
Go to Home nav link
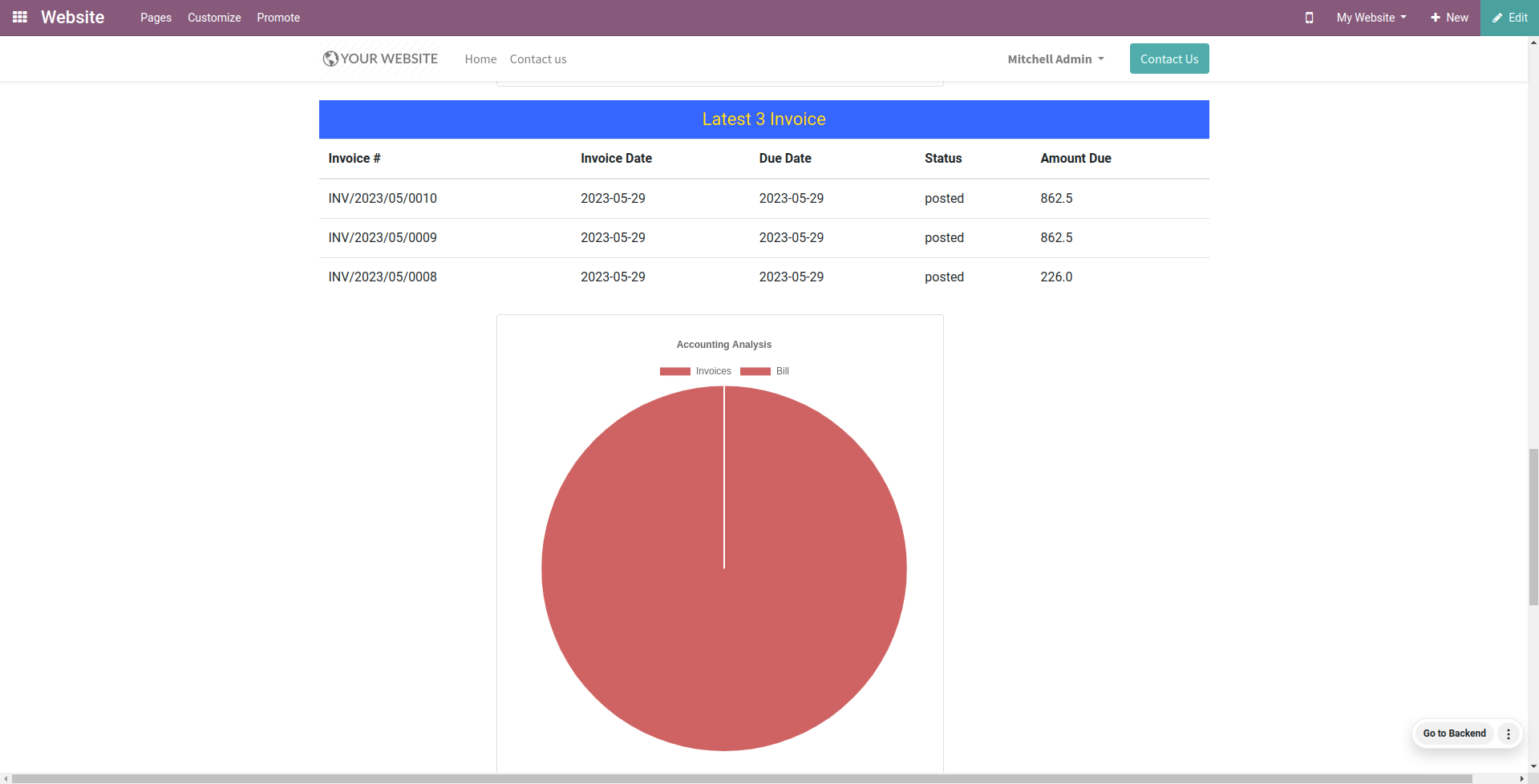tap(480, 59)
